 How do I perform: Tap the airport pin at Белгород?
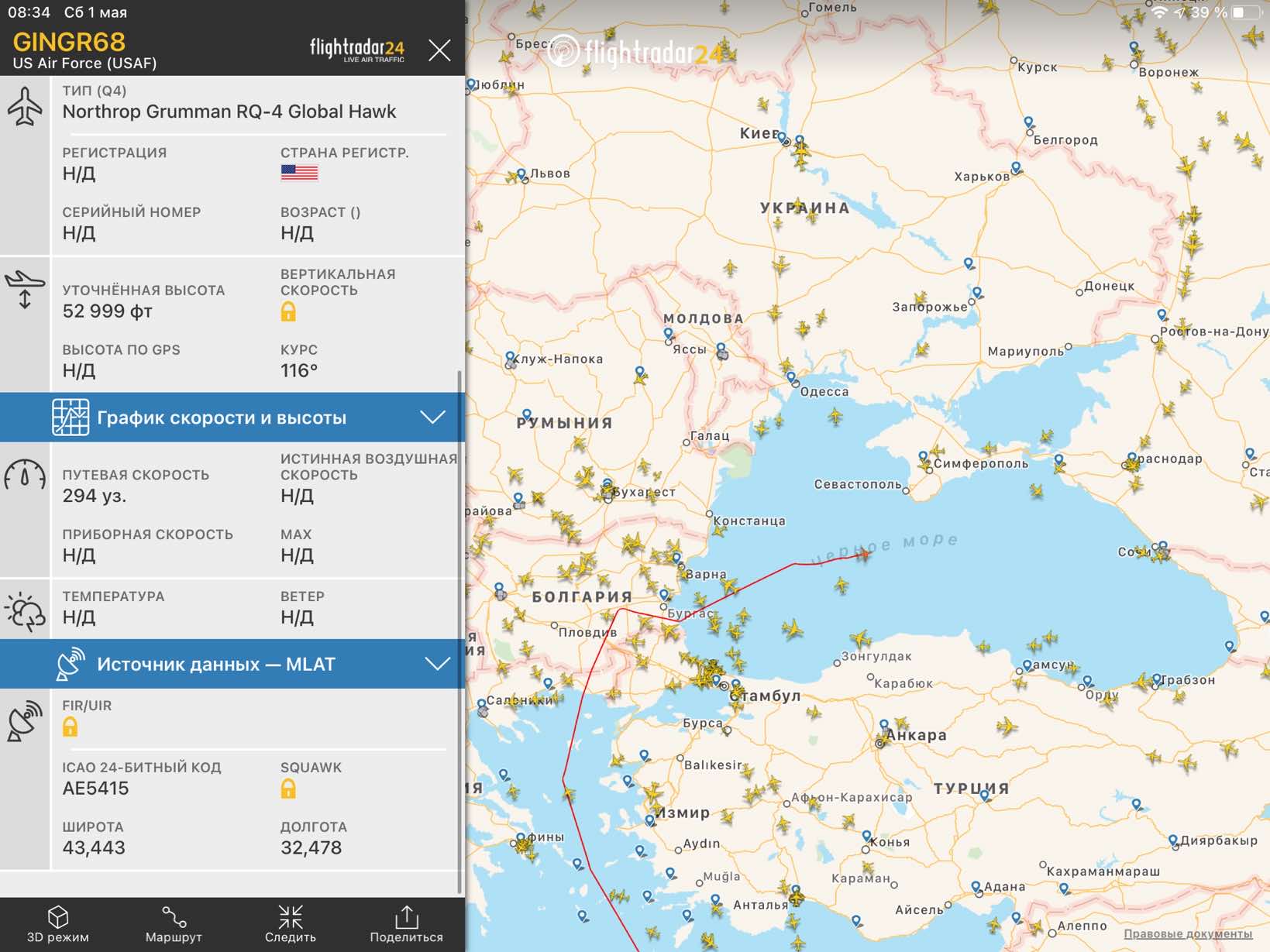click(1029, 123)
